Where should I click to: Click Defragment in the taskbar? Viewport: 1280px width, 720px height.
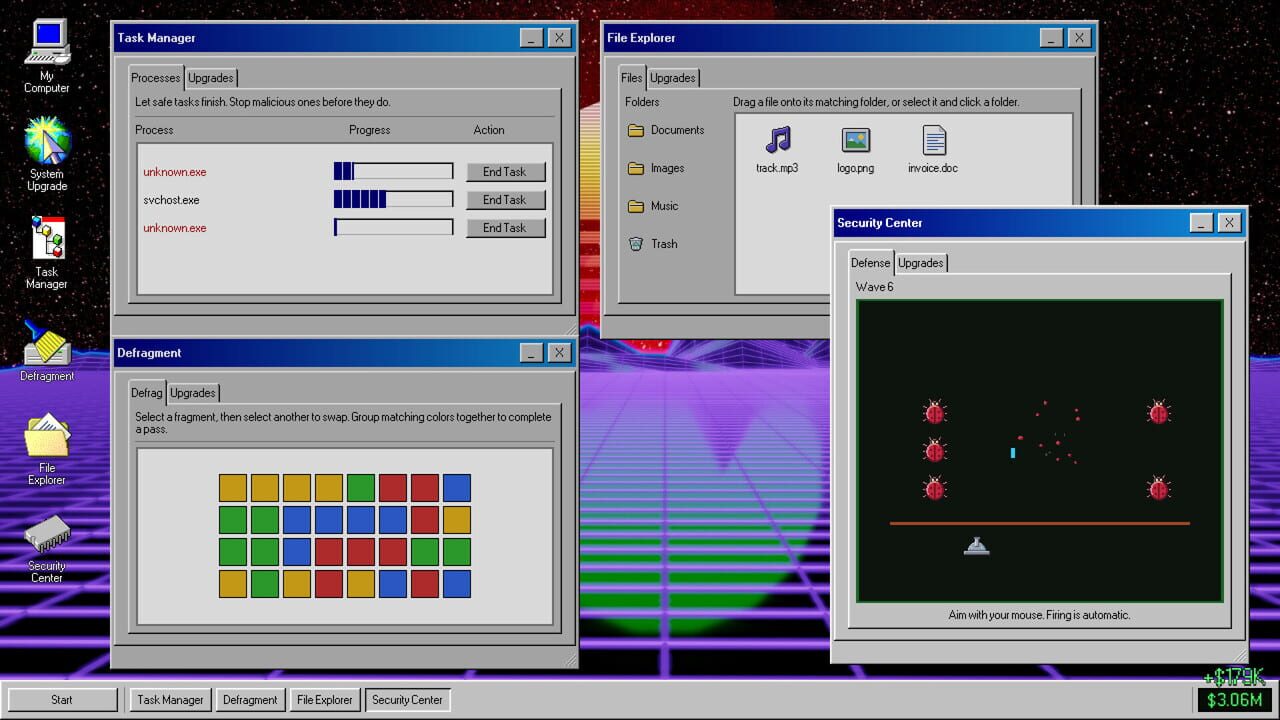pos(250,700)
